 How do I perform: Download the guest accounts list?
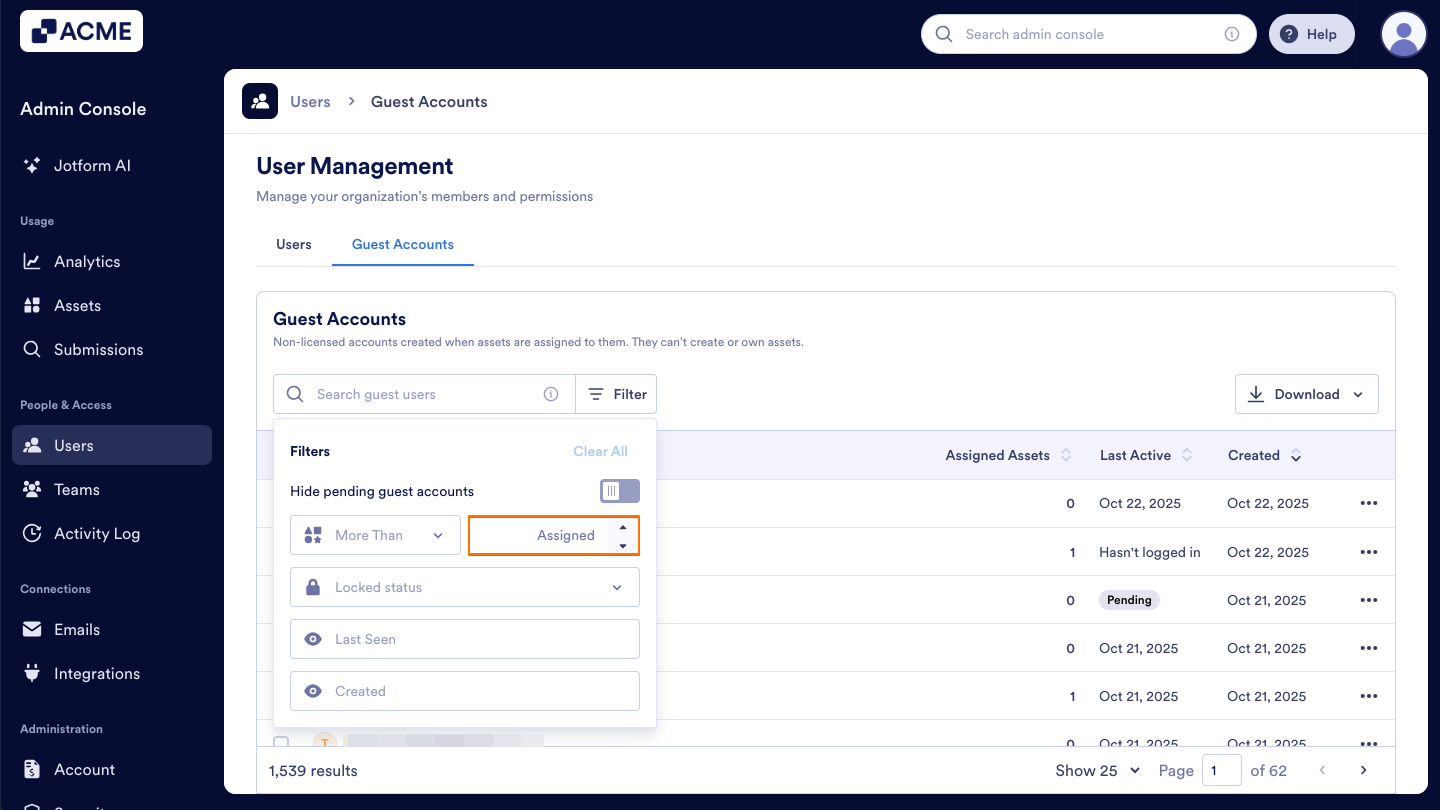pyautogui.click(x=1306, y=393)
